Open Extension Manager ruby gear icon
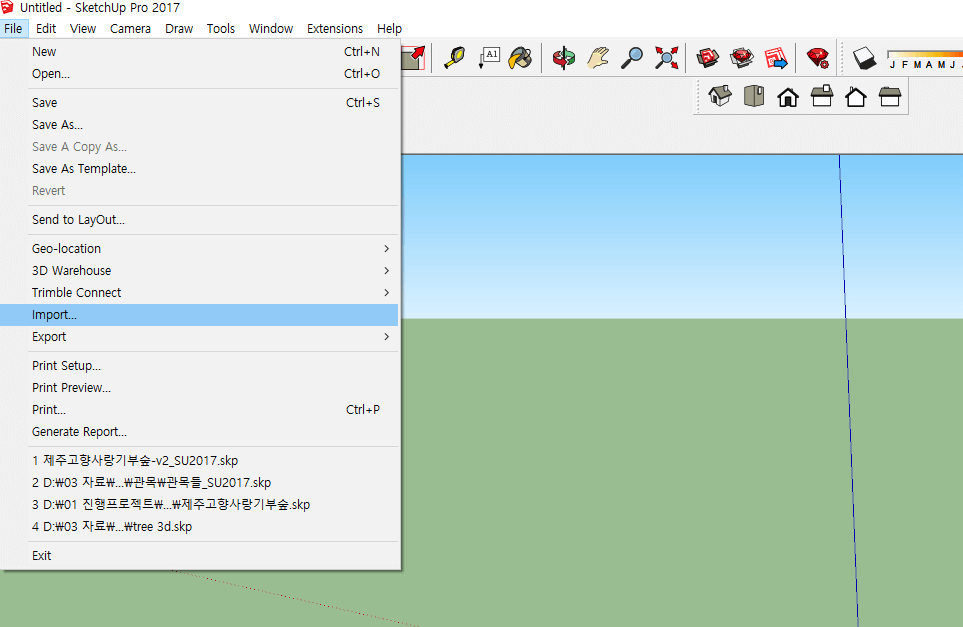This screenshot has height=627, width=963. (x=817, y=58)
